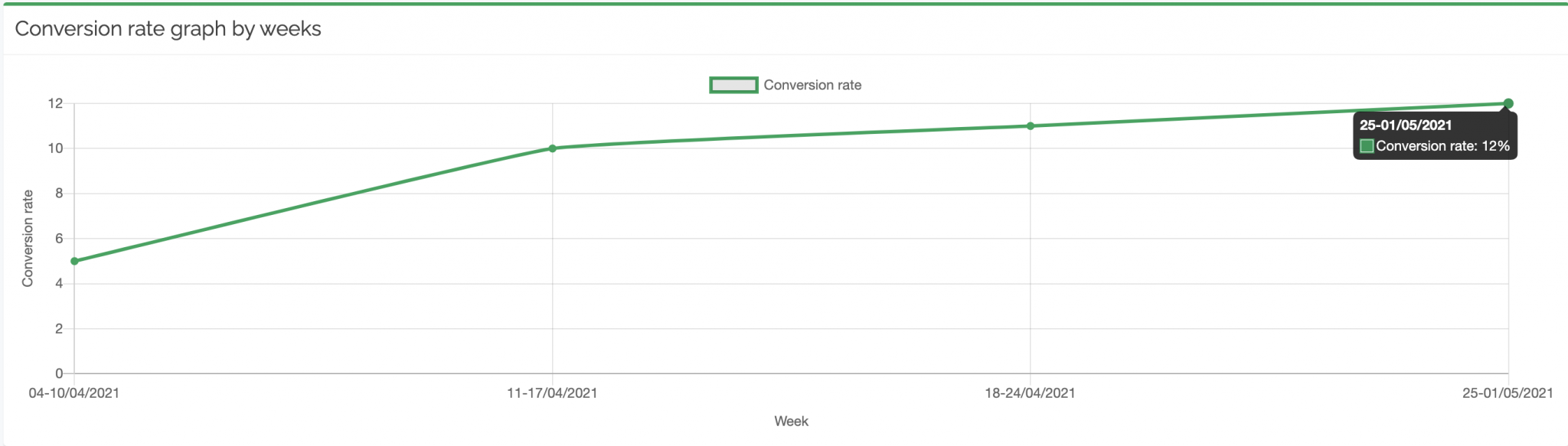The image size is (1568, 446).
Task: Click the y-axis tick label 8
Action: pos(59,194)
